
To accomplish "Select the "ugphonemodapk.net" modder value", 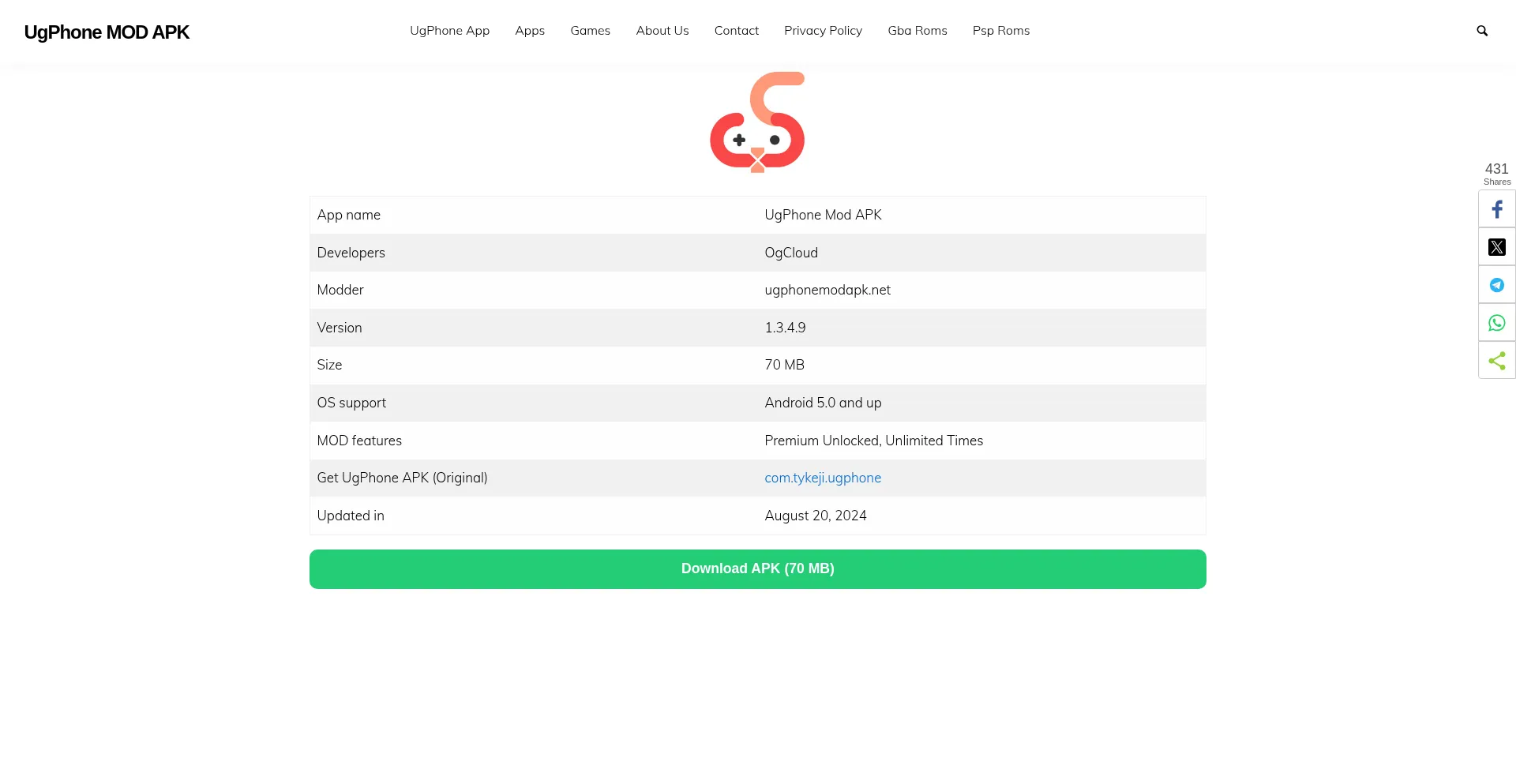I will coord(827,290).
